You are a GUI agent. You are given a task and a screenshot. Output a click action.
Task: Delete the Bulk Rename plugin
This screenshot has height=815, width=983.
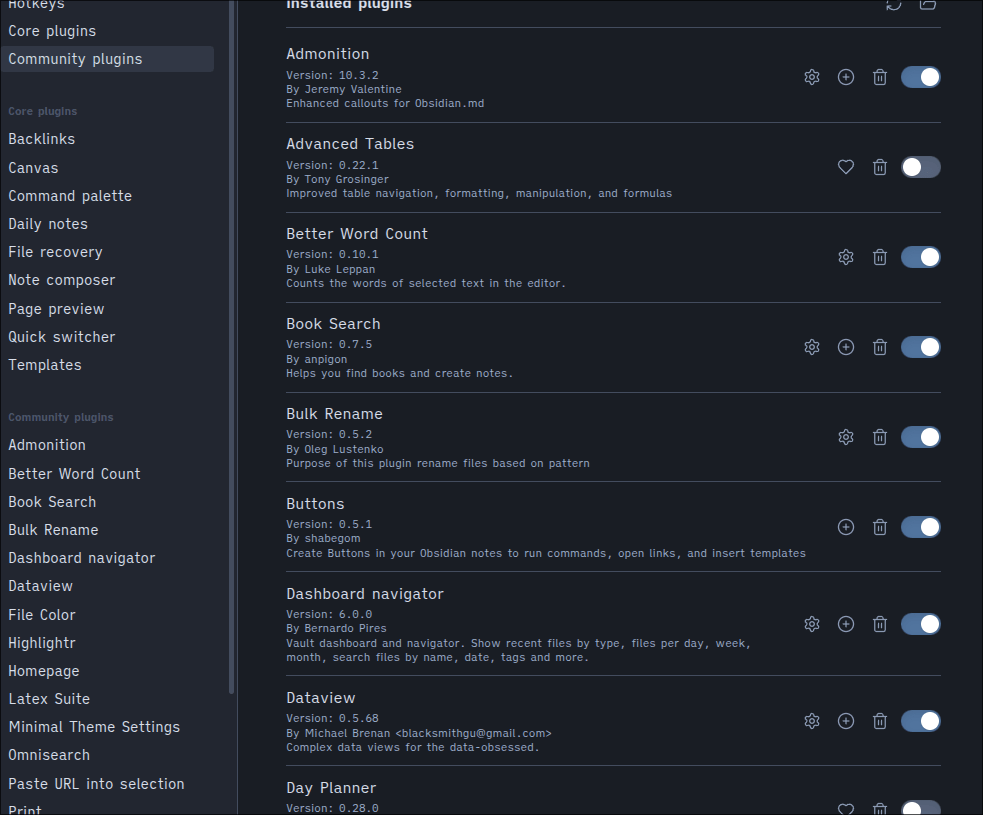[880, 437]
